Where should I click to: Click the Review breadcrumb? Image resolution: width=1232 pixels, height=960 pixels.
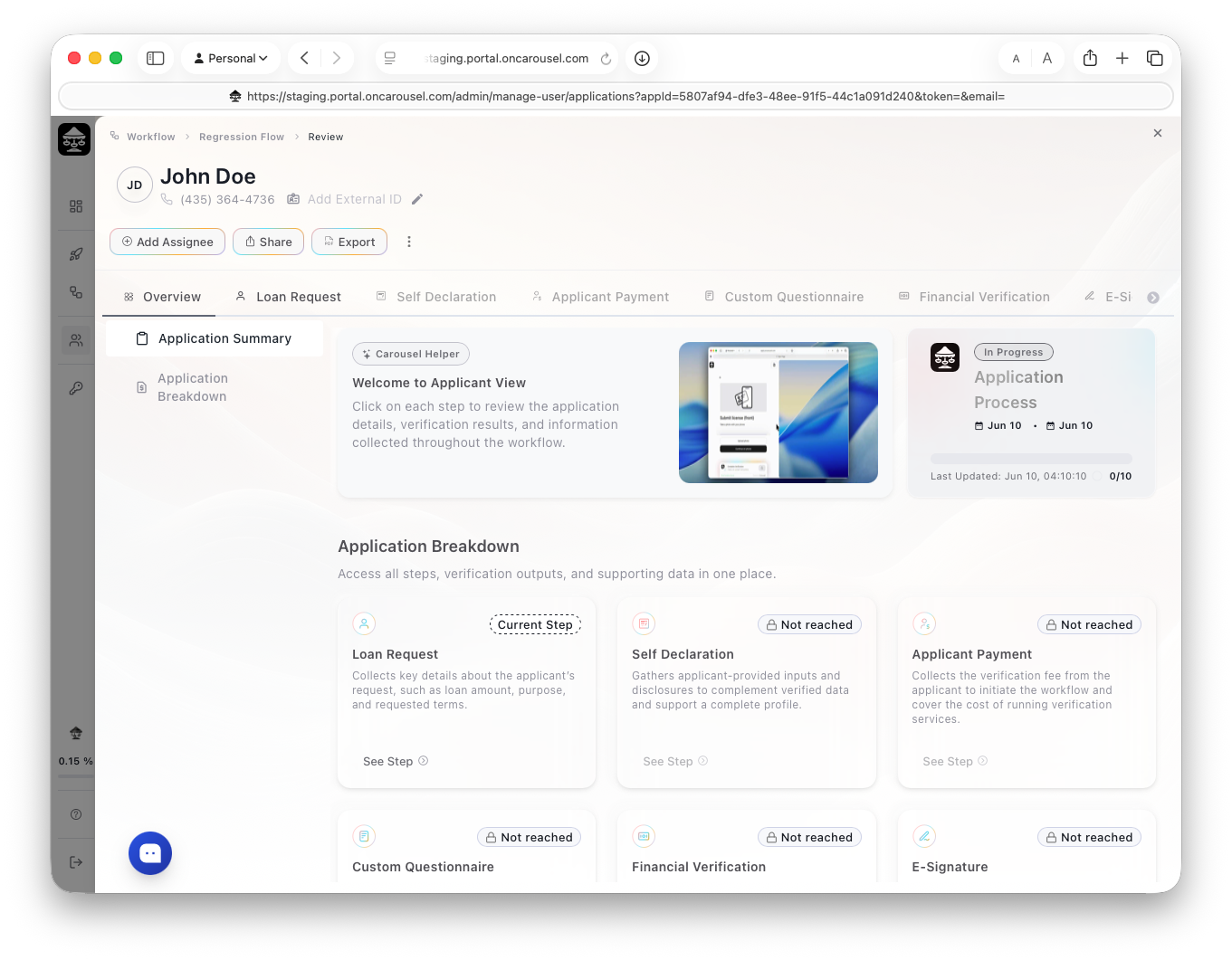click(326, 137)
